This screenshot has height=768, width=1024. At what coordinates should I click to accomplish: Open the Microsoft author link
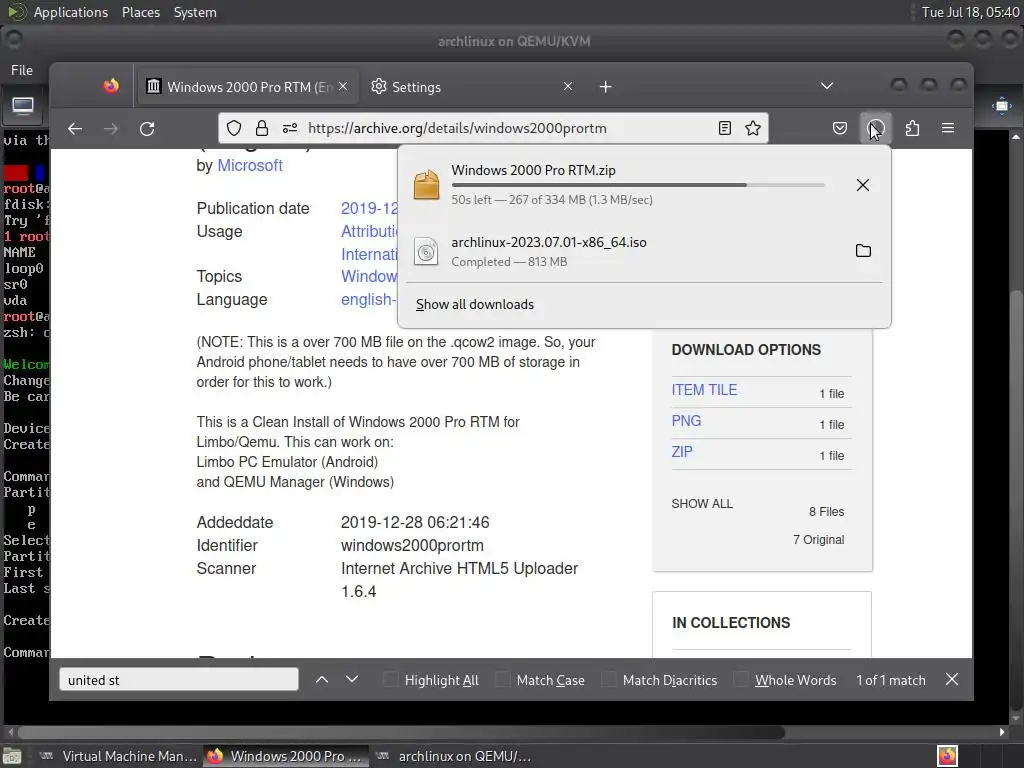pyautogui.click(x=249, y=165)
